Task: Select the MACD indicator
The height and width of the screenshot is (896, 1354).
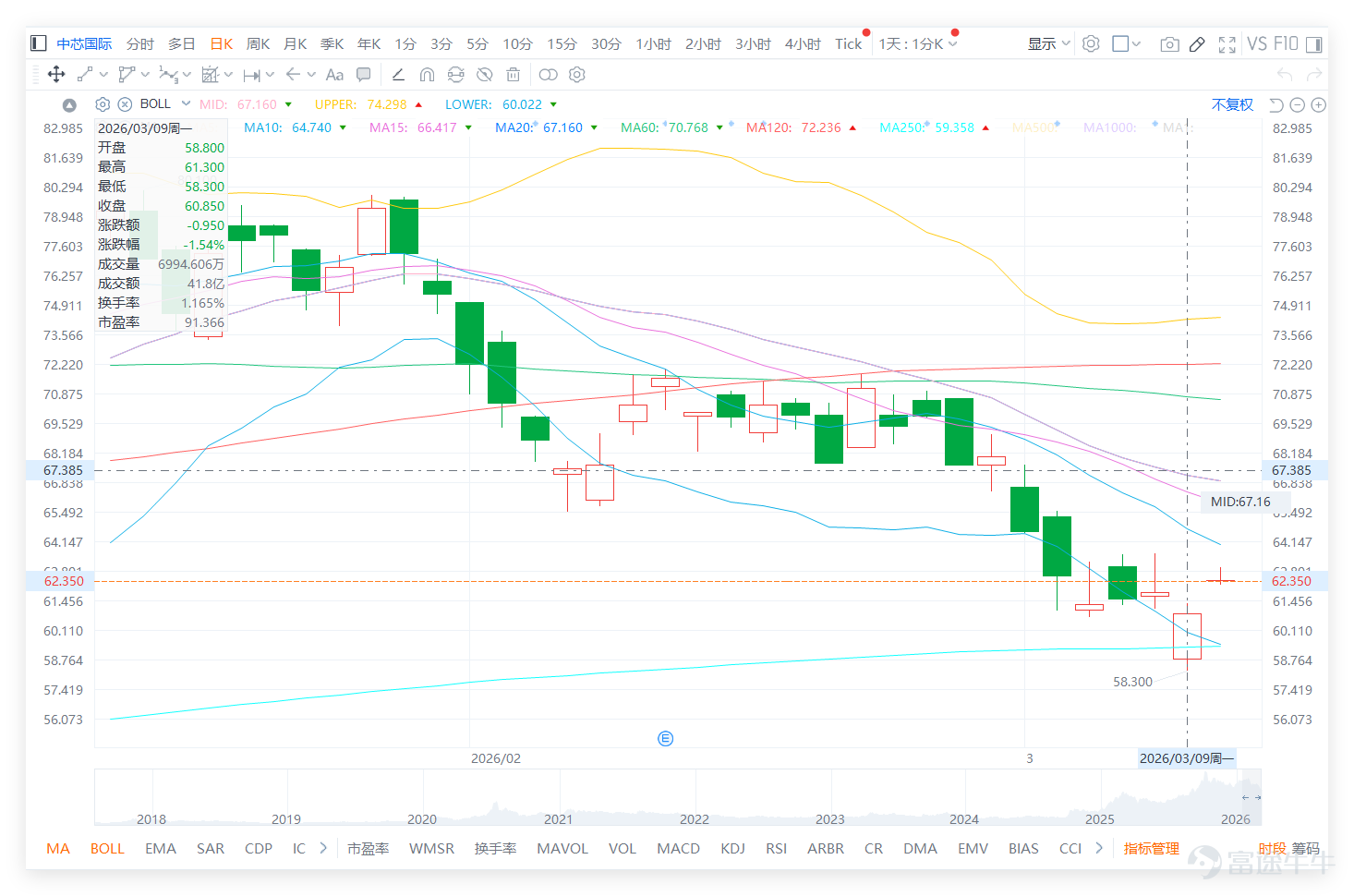Action: pyautogui.click(x=678, y=848)
